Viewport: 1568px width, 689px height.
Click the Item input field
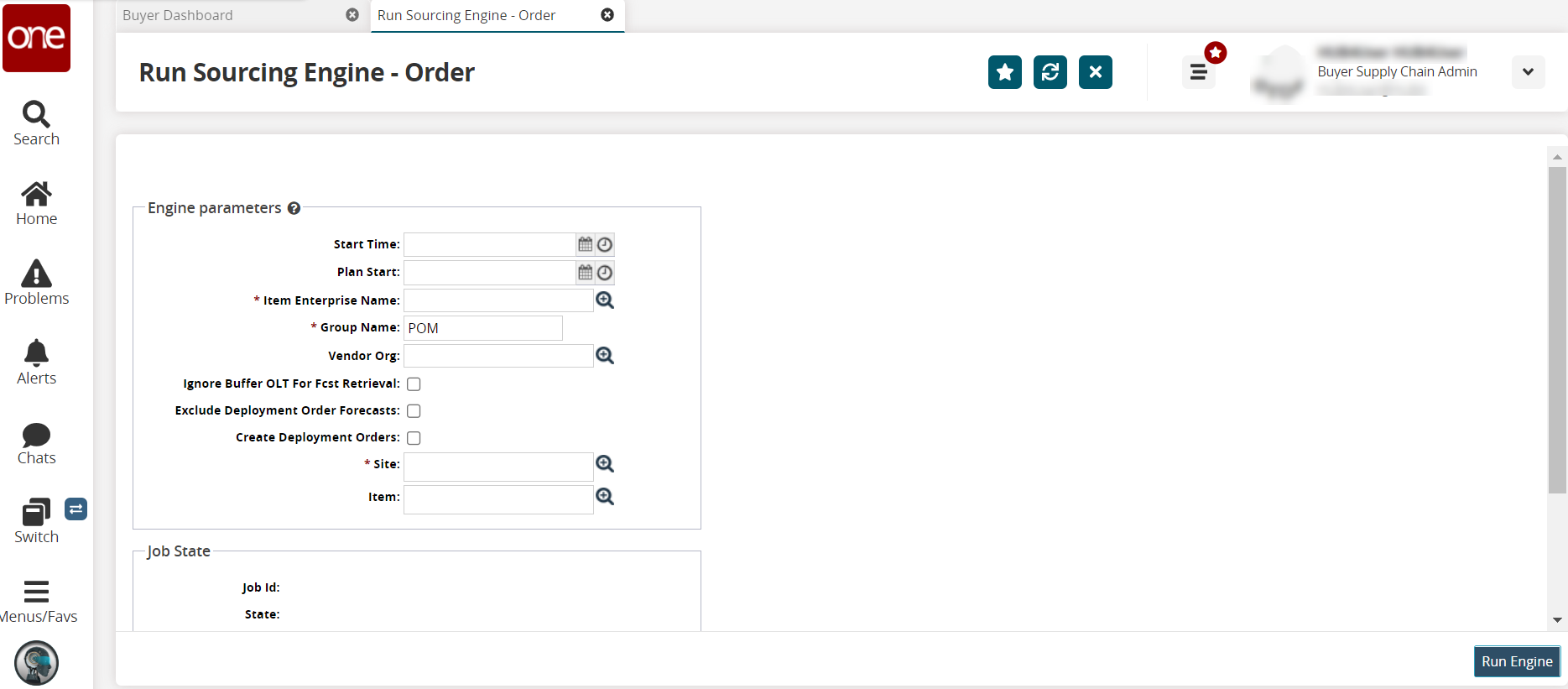click(x=498, y=499)
